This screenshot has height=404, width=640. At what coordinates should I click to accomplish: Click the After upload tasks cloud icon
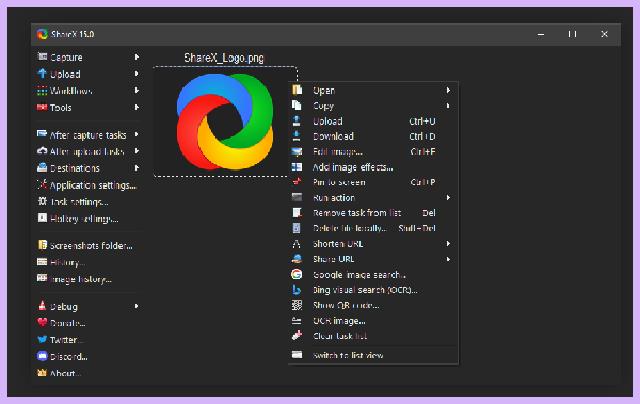(42, 151)
